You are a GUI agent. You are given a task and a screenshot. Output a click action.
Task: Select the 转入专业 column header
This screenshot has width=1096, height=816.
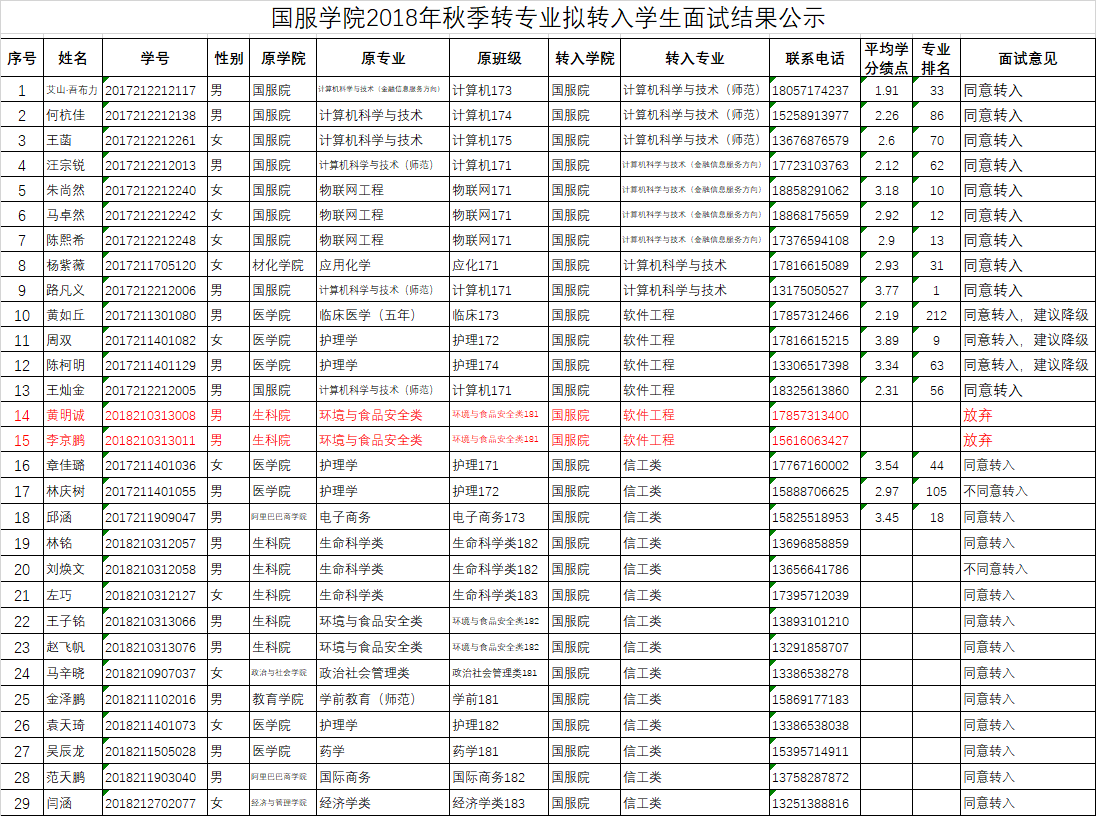point(694,58)
